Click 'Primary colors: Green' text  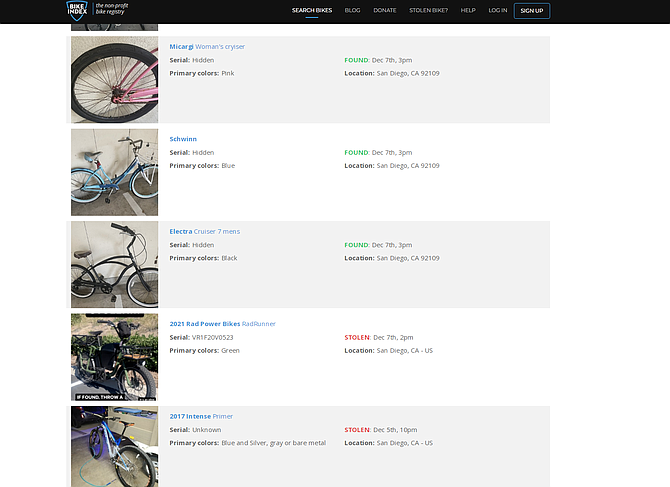coord(204,350)
